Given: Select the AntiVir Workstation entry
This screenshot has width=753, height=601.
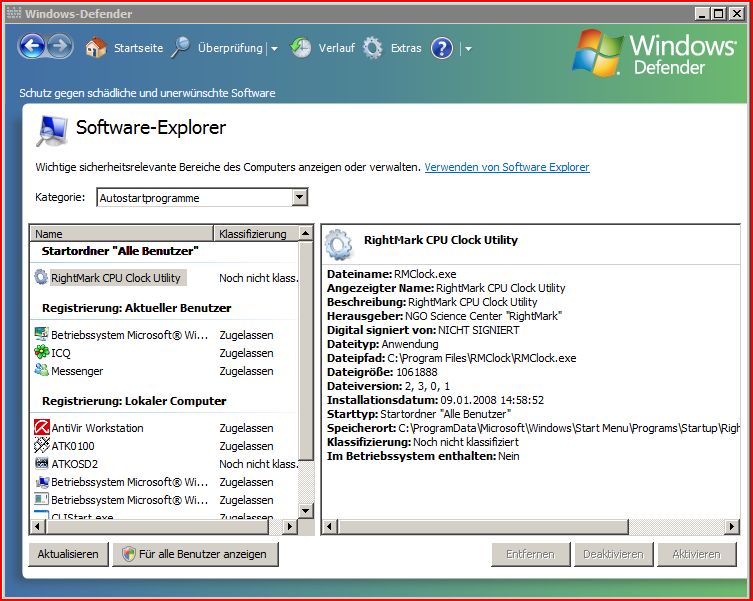Looking at the screenshot, I should pyautogui.click(x=97, y=428).
